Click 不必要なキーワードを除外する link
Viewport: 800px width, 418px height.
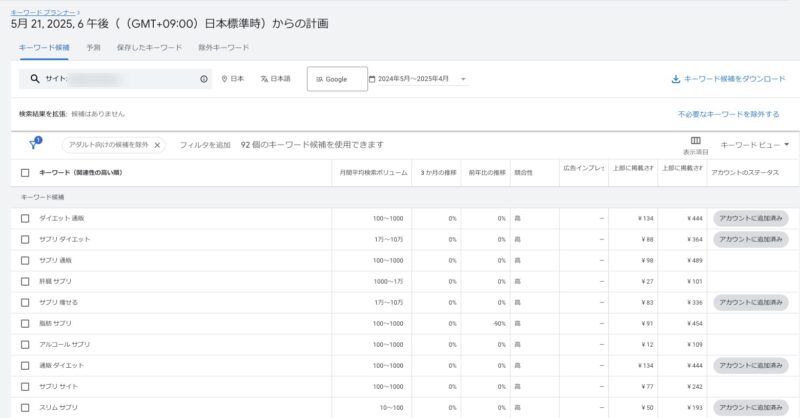[728, 114]
